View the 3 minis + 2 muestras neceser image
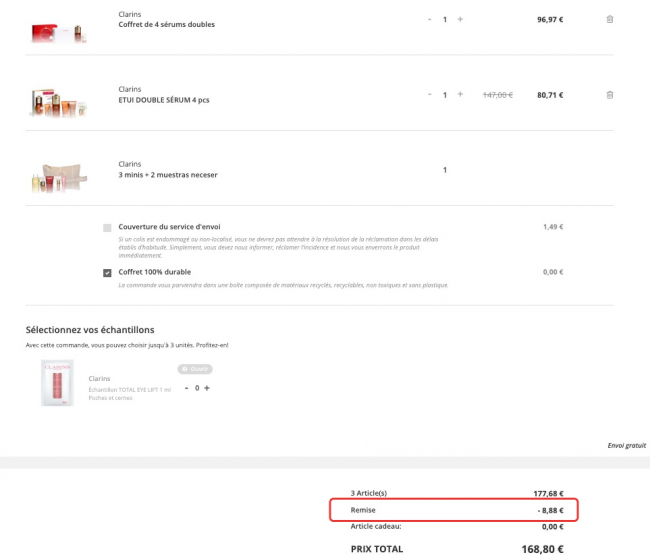 coord(60,174)
